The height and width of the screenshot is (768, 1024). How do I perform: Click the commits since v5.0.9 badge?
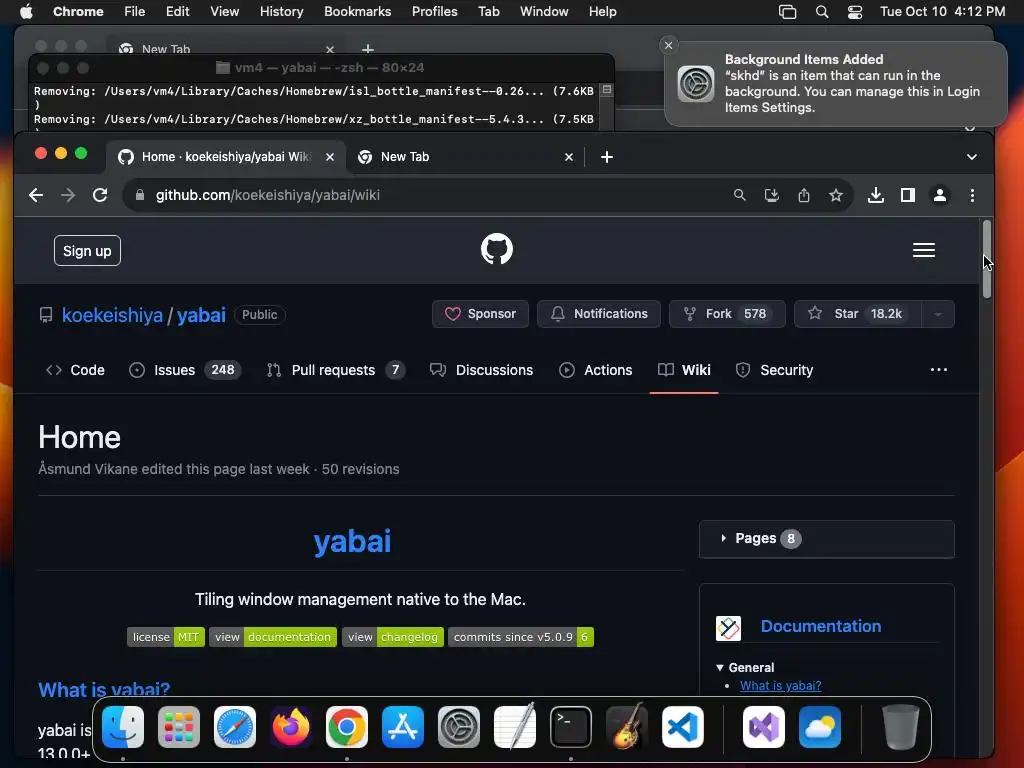521,637
